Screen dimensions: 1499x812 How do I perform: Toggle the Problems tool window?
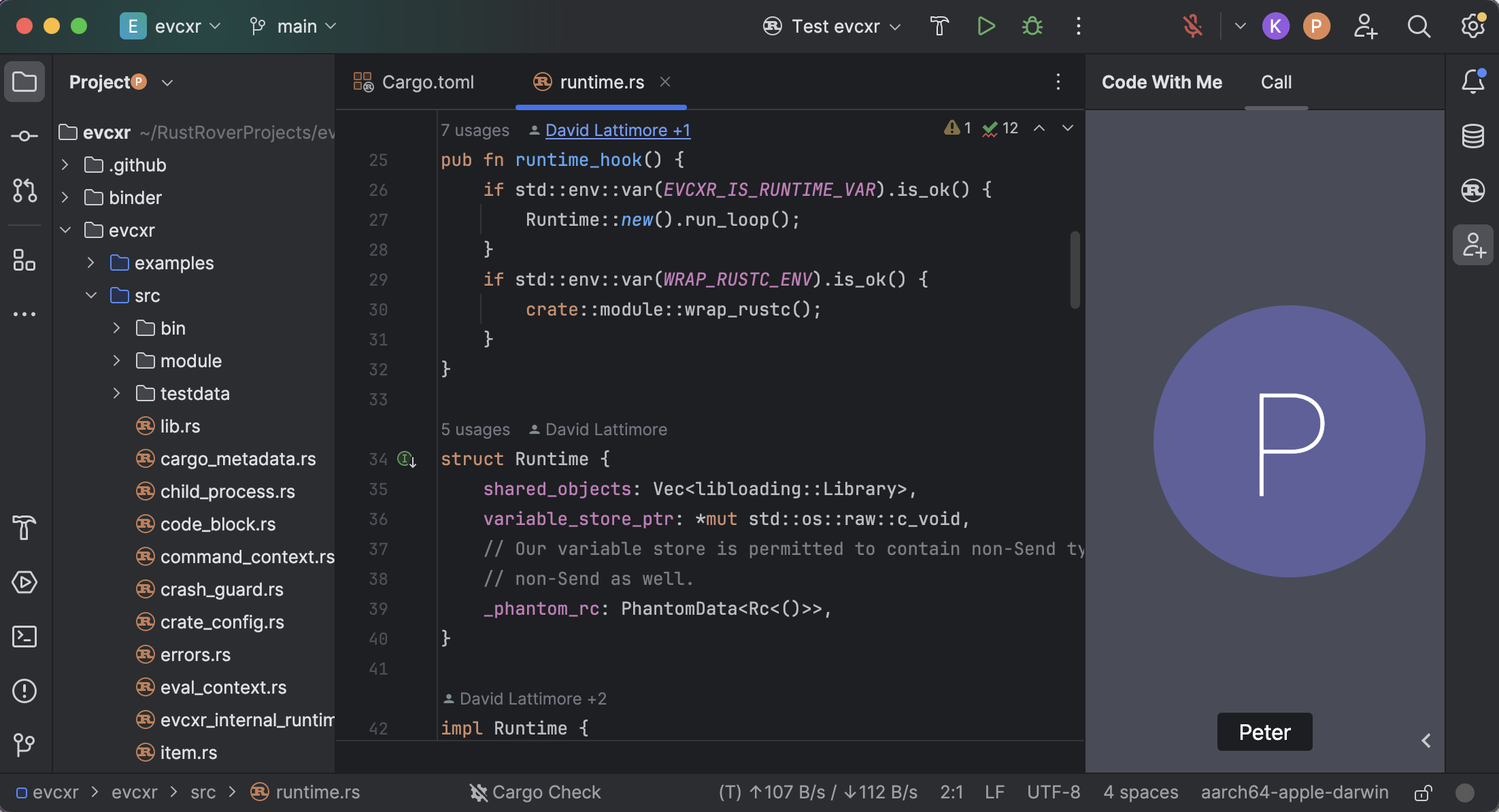[24, 691]
